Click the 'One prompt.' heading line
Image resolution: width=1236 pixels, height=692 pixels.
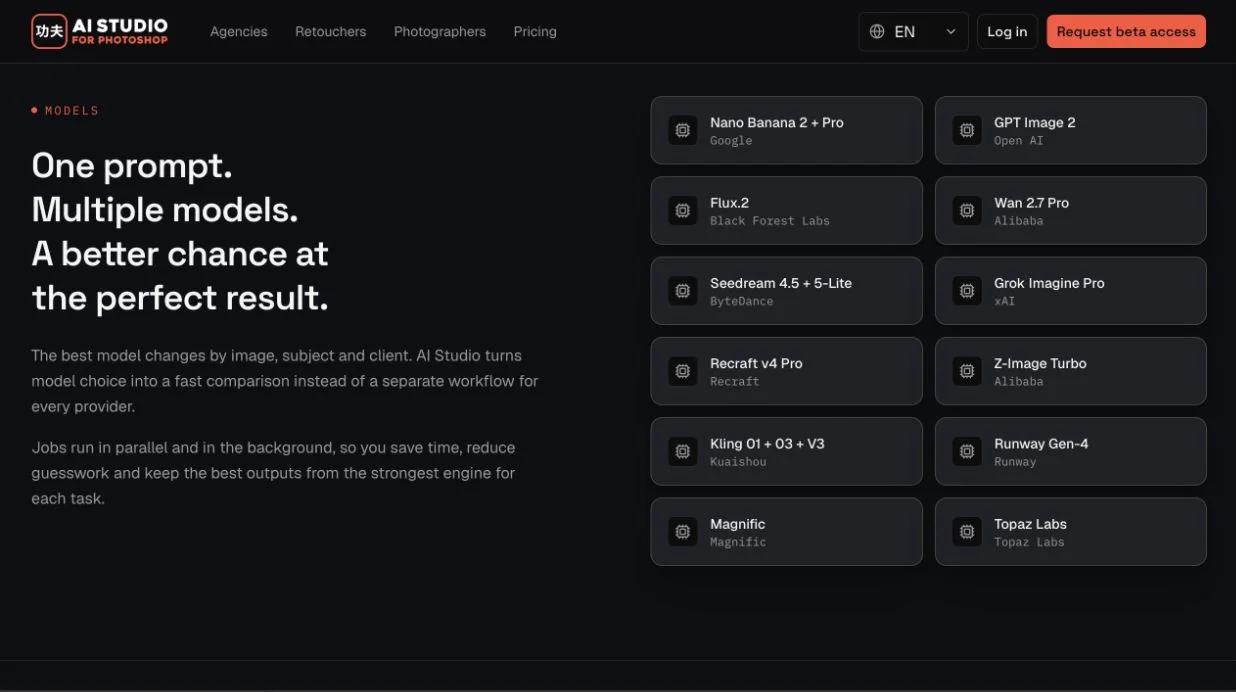point(132,166)
